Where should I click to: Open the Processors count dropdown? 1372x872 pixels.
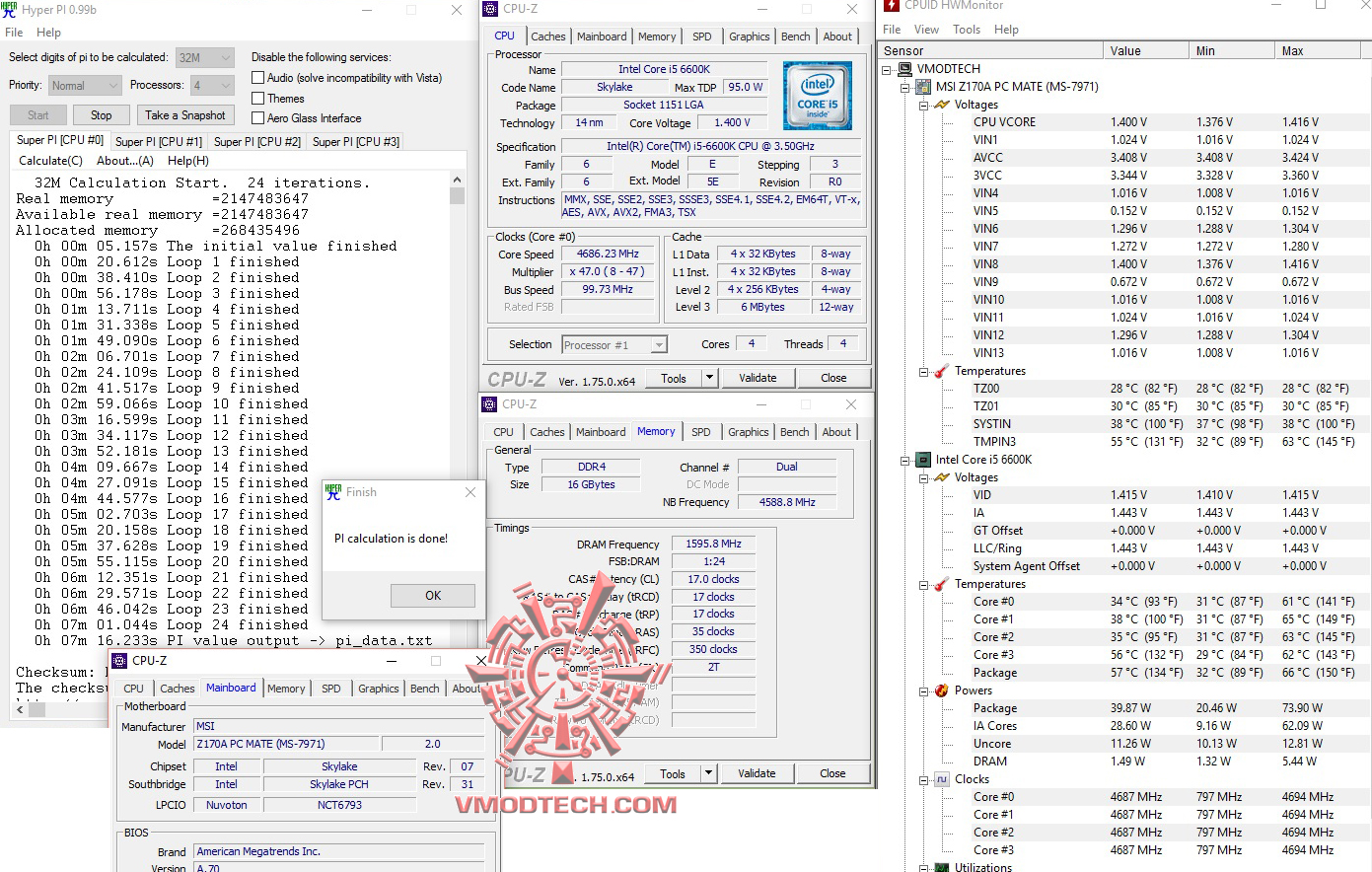point(211,86)
